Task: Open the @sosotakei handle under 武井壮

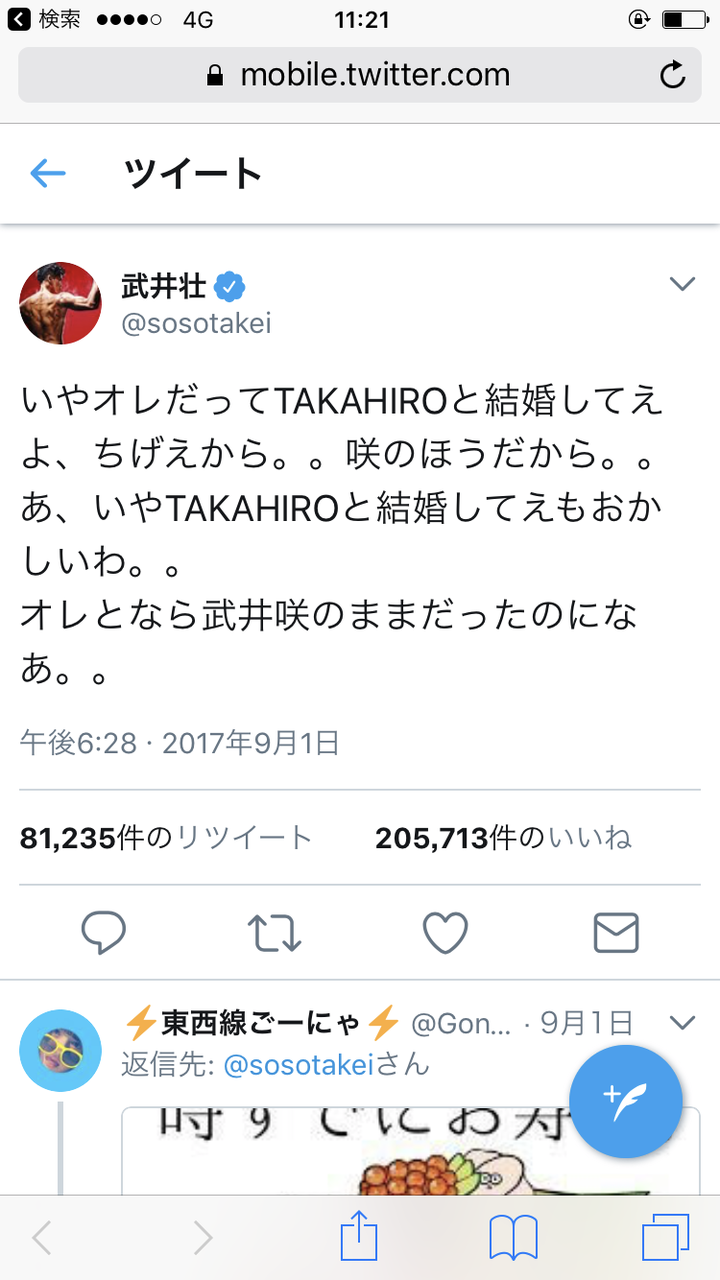Action: point(196,324)
